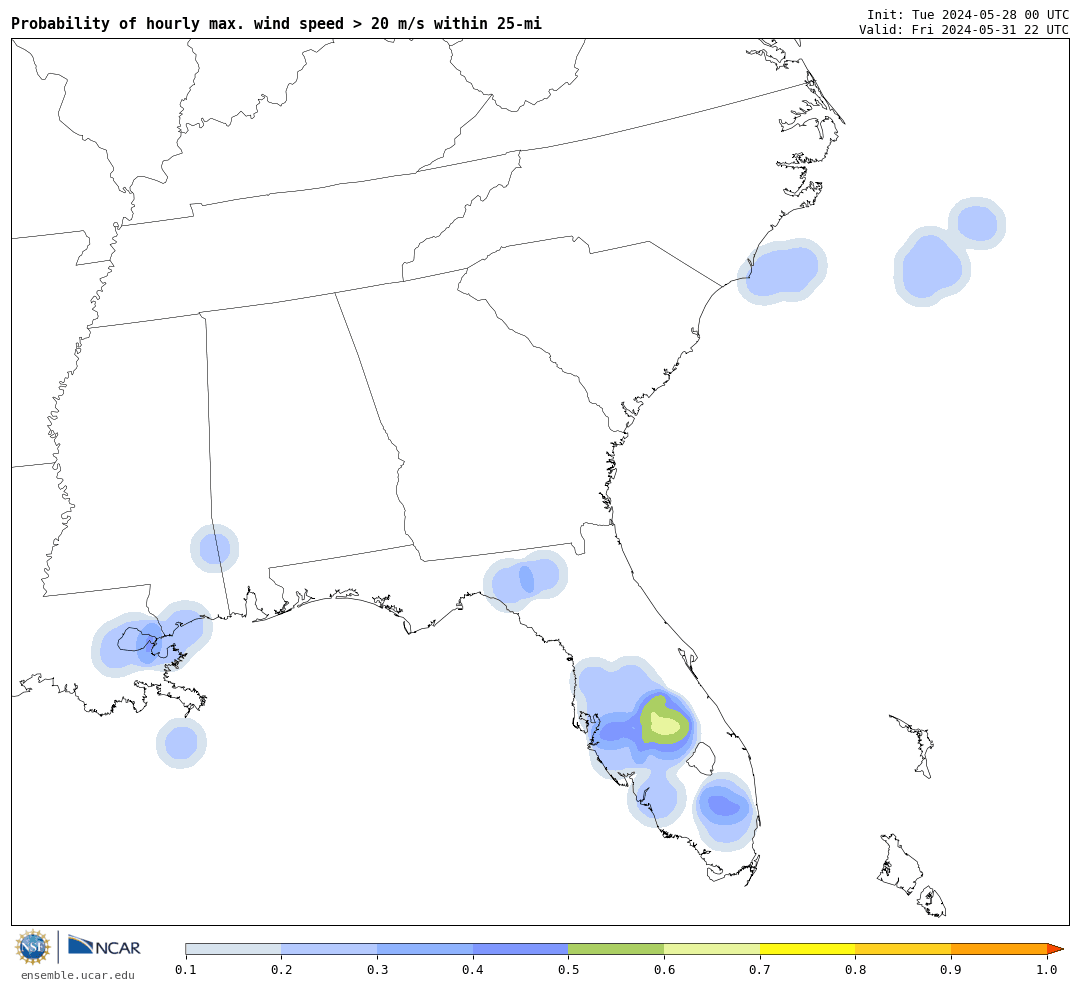The height and width of the screenshot is (988, 1080).
Task: Select the Init time text at top right
Action: coord(968,14)
